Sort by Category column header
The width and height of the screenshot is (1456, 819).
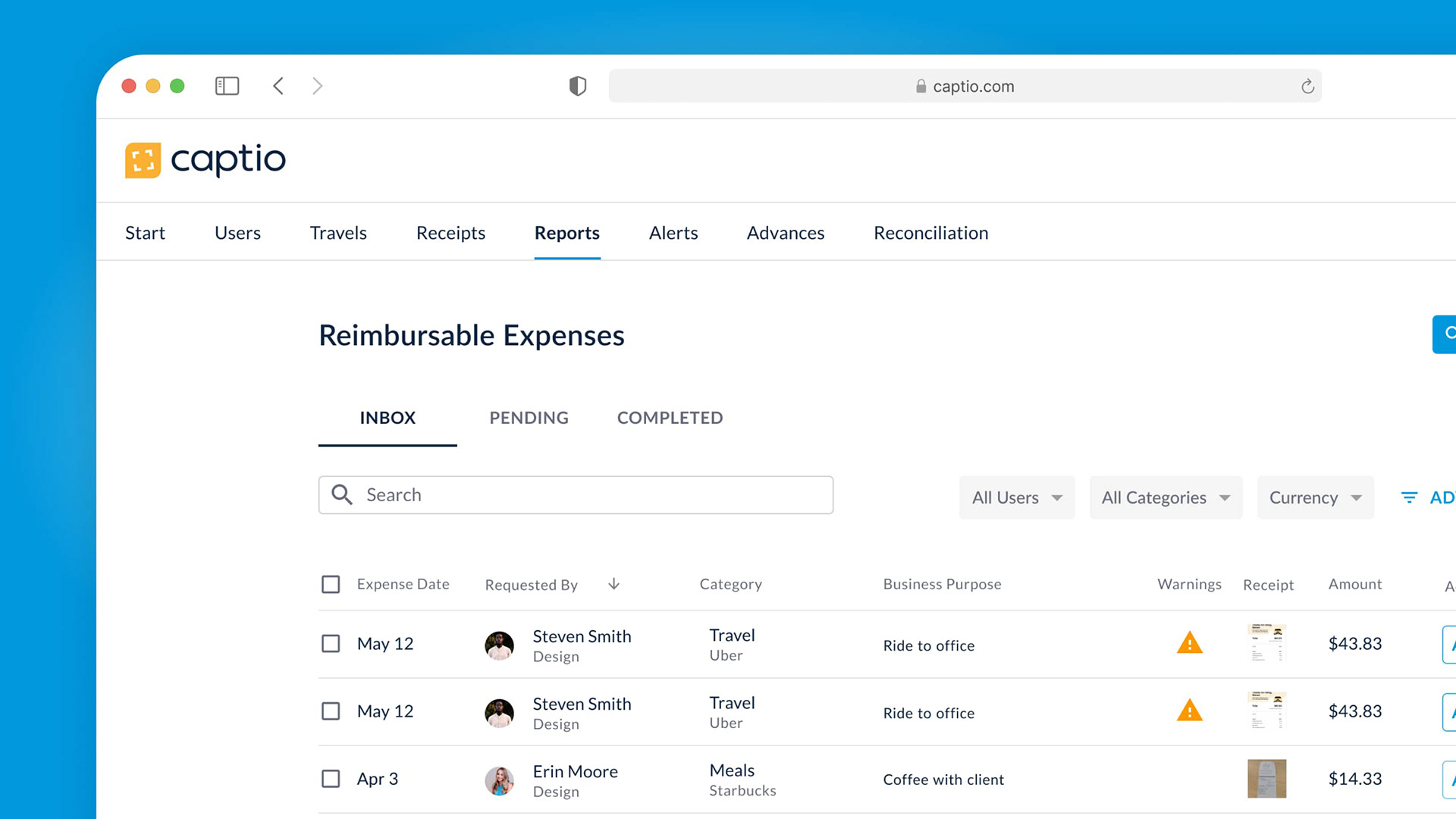pyautogui.click(x=730, y=584)
